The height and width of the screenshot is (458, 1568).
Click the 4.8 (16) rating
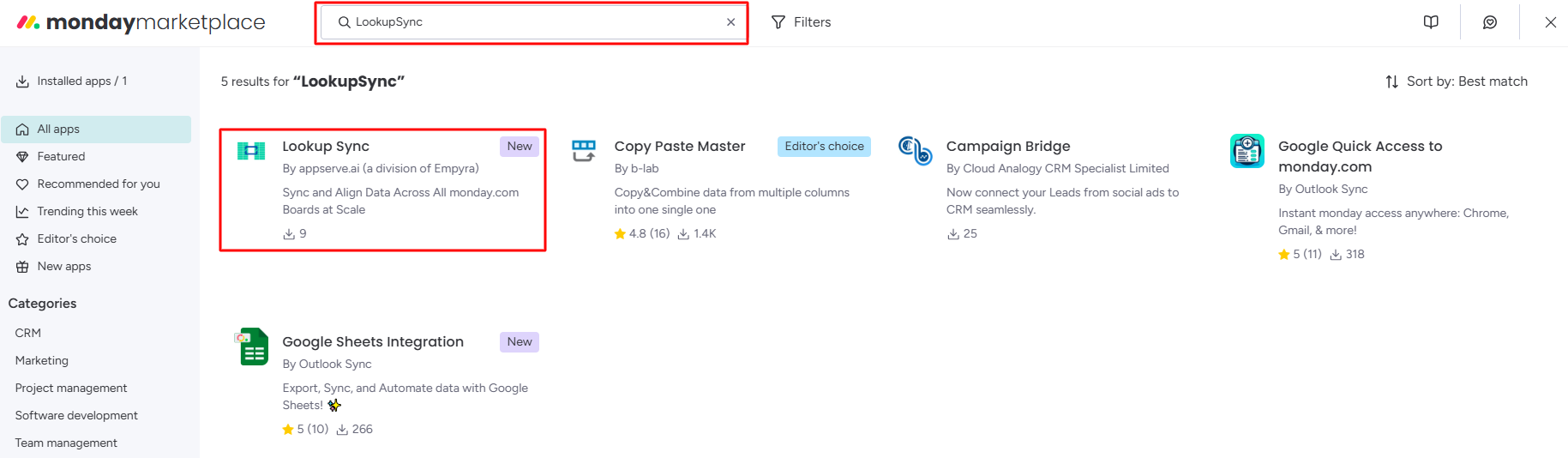tap(642, 234)
